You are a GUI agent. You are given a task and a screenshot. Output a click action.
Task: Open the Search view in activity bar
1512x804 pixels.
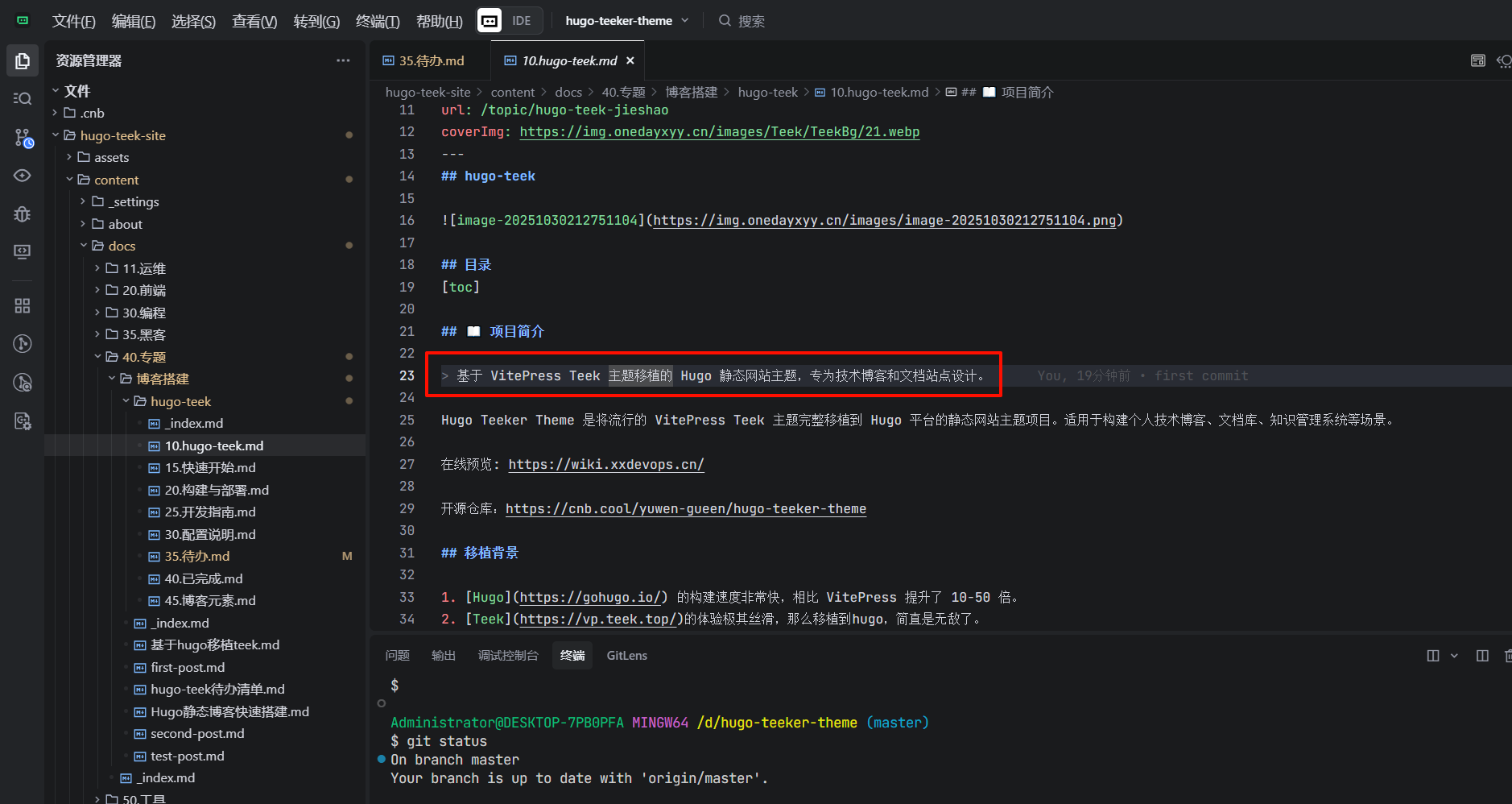(x=23, y=98)
